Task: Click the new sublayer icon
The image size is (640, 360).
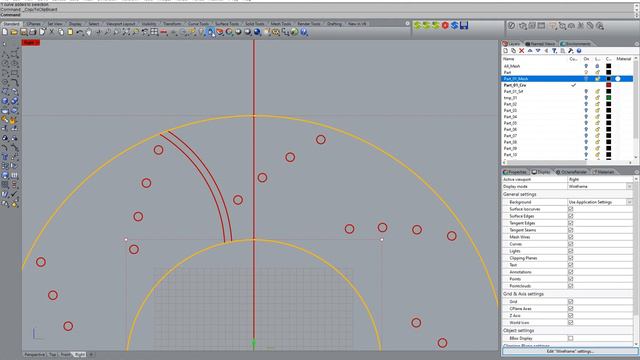Action: tap(513, 51)
